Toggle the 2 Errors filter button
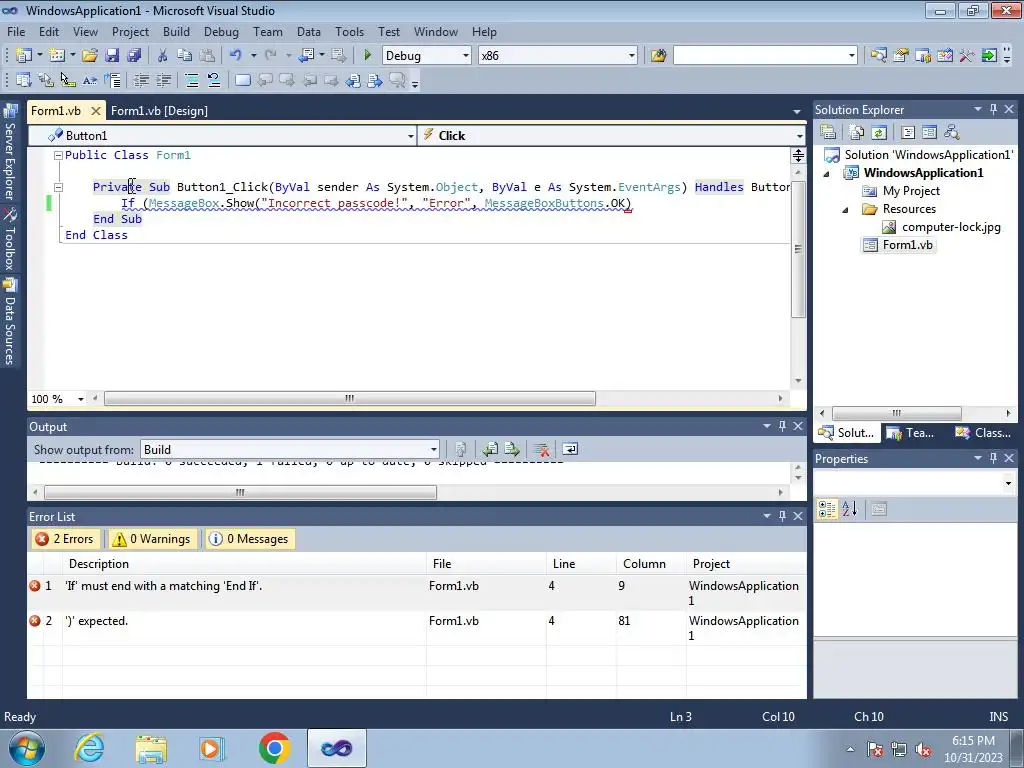 (x=65, y=539)
